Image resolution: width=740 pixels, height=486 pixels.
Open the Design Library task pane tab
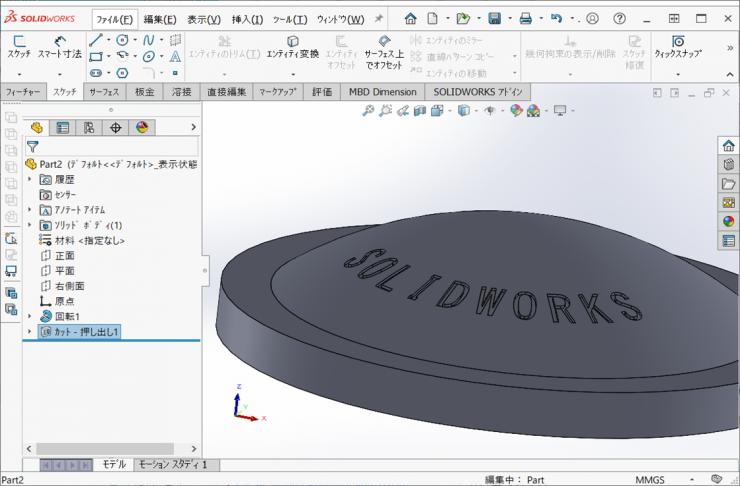pyautogui.click(x=729, y=164)
